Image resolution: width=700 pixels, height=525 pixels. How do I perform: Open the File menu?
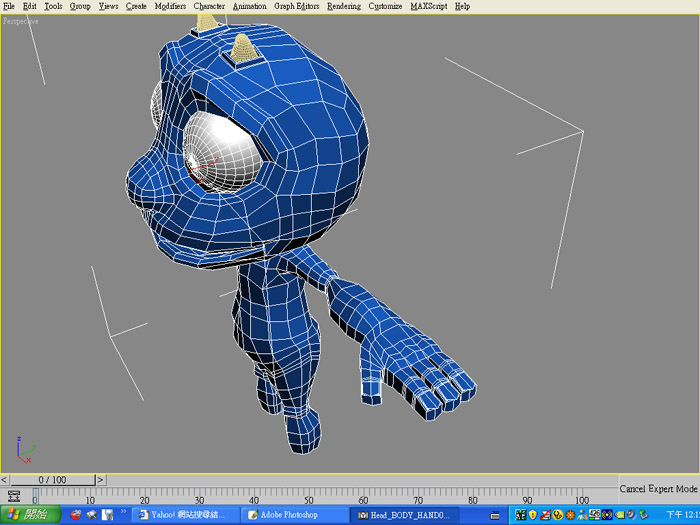coord(8,6)
